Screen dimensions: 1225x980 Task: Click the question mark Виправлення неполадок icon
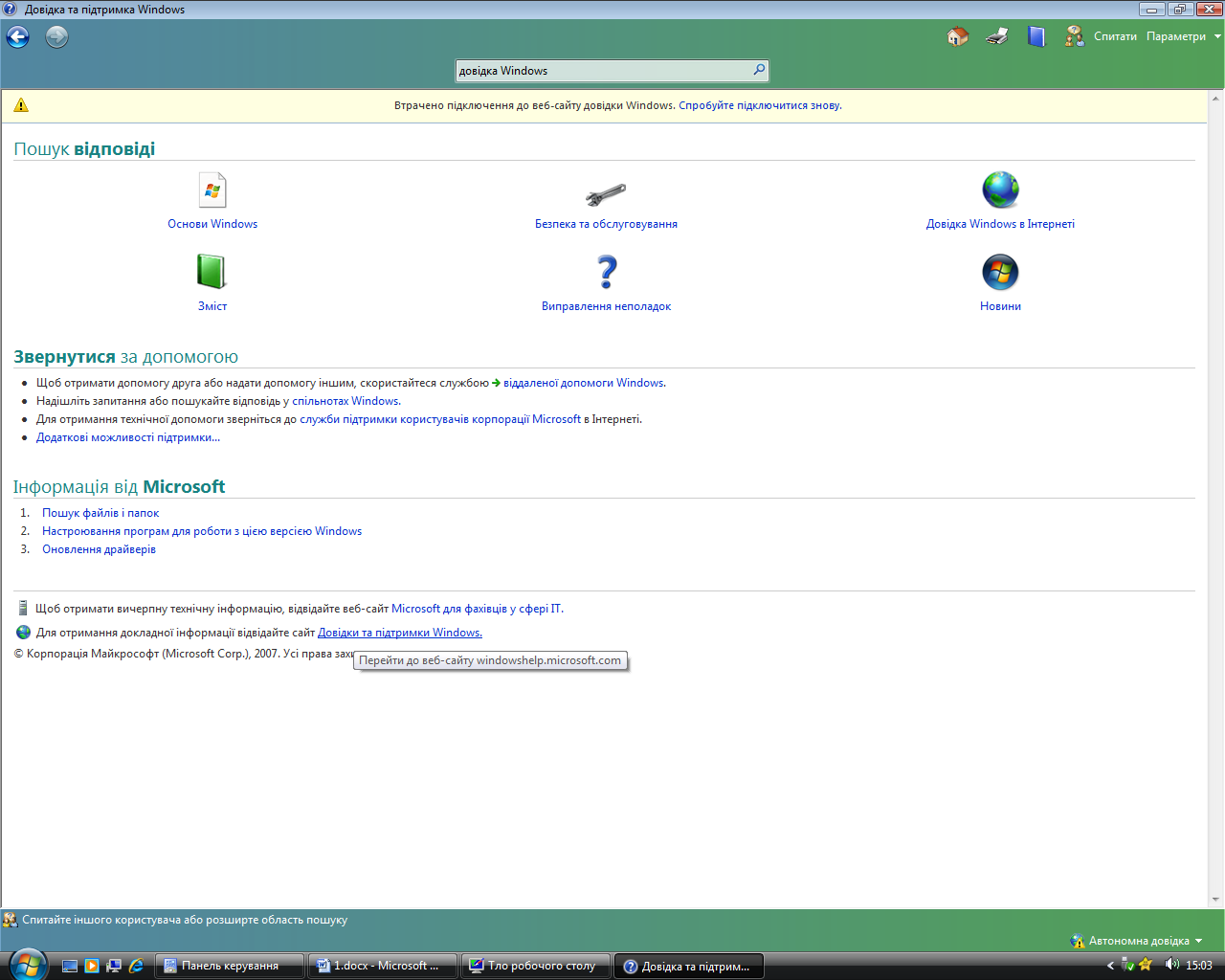click(x=607, y=272)
